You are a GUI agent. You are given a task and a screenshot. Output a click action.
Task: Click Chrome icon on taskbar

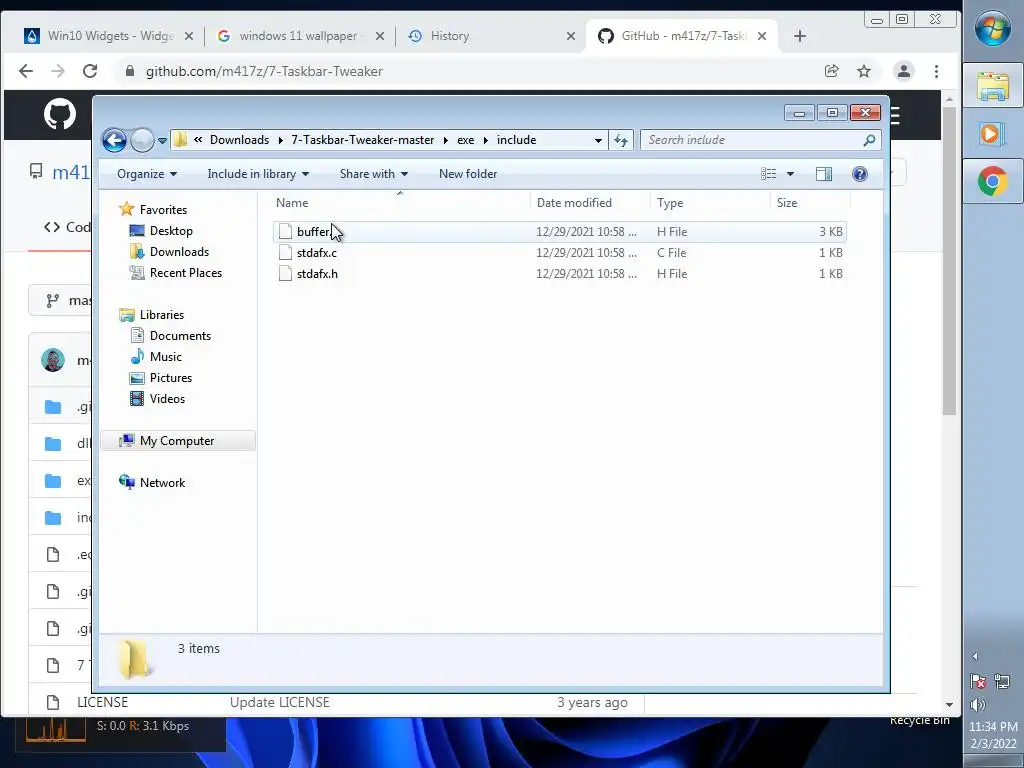993,181
